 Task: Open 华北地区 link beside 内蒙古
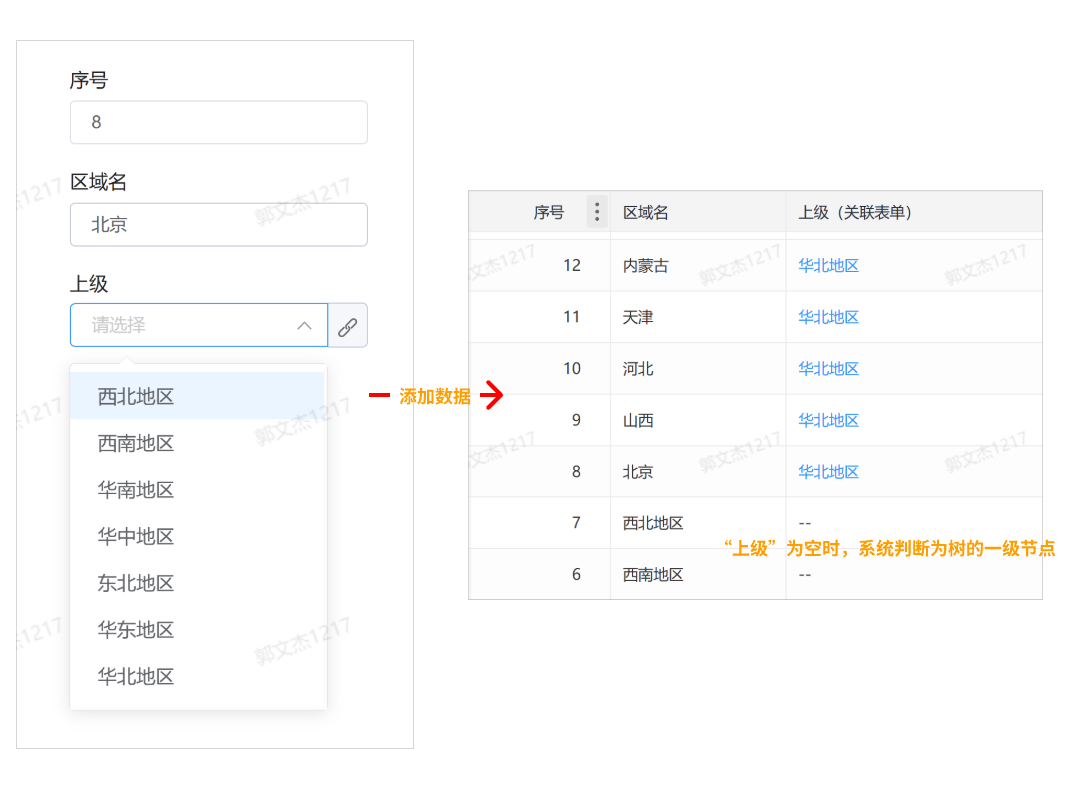828,264
